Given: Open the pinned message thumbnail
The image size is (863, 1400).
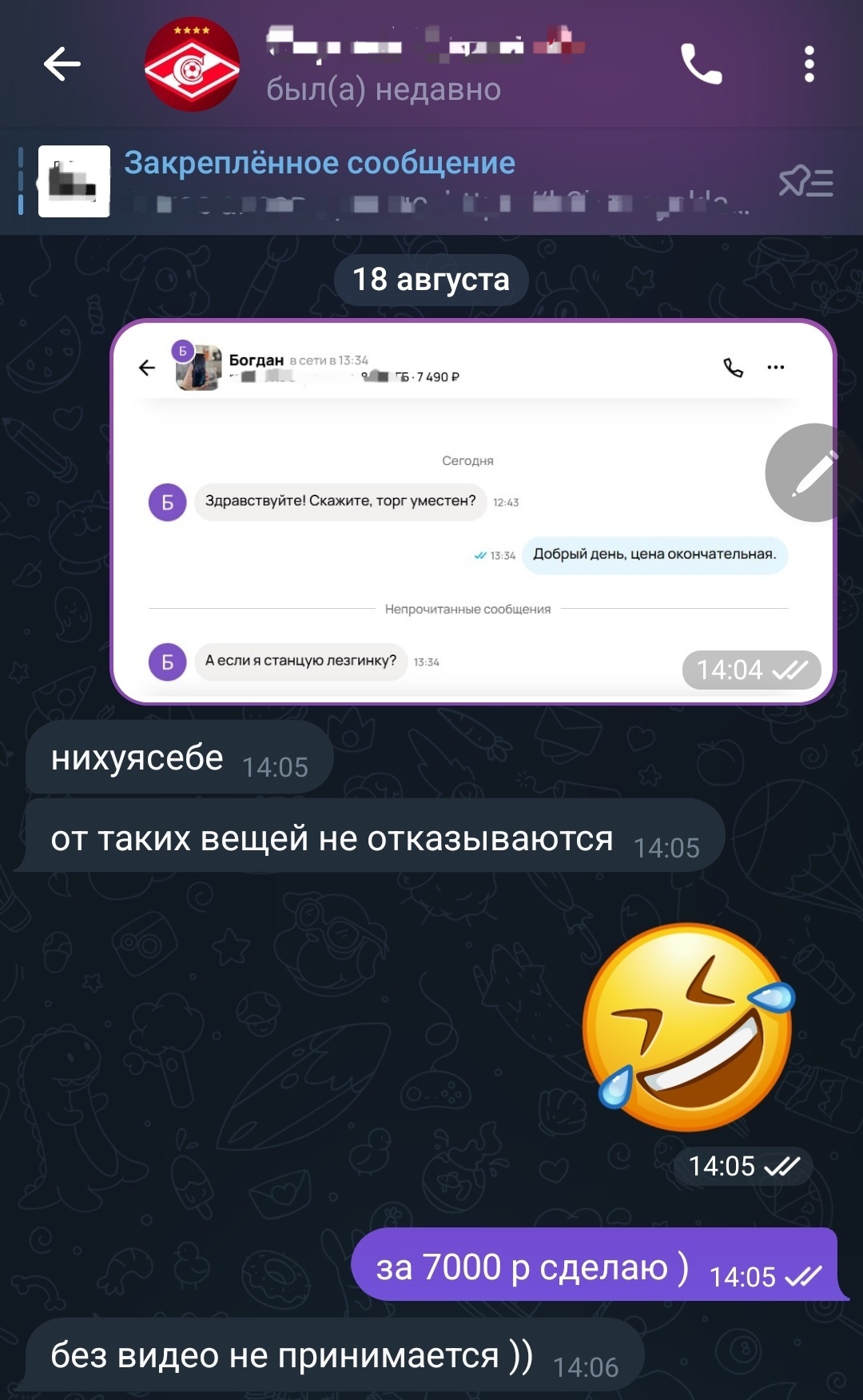Looking at the screenshot, I should click(74, 181).
